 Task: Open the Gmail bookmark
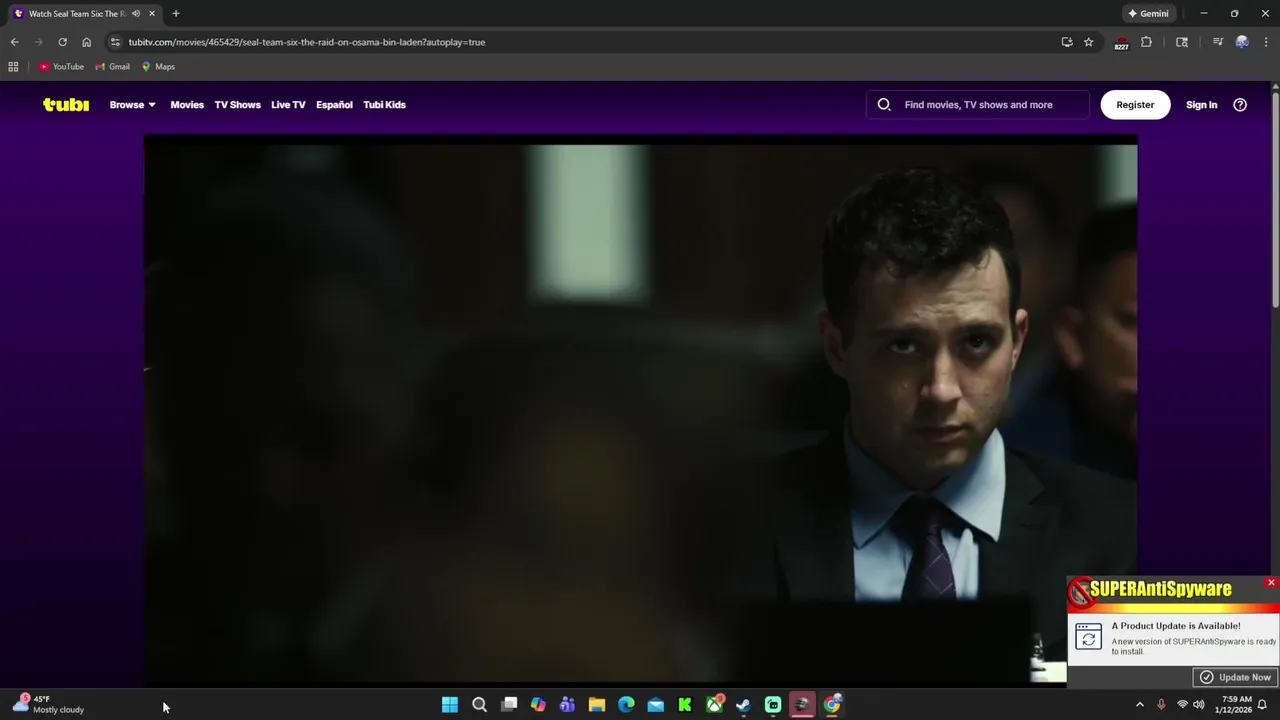(113, 67)
